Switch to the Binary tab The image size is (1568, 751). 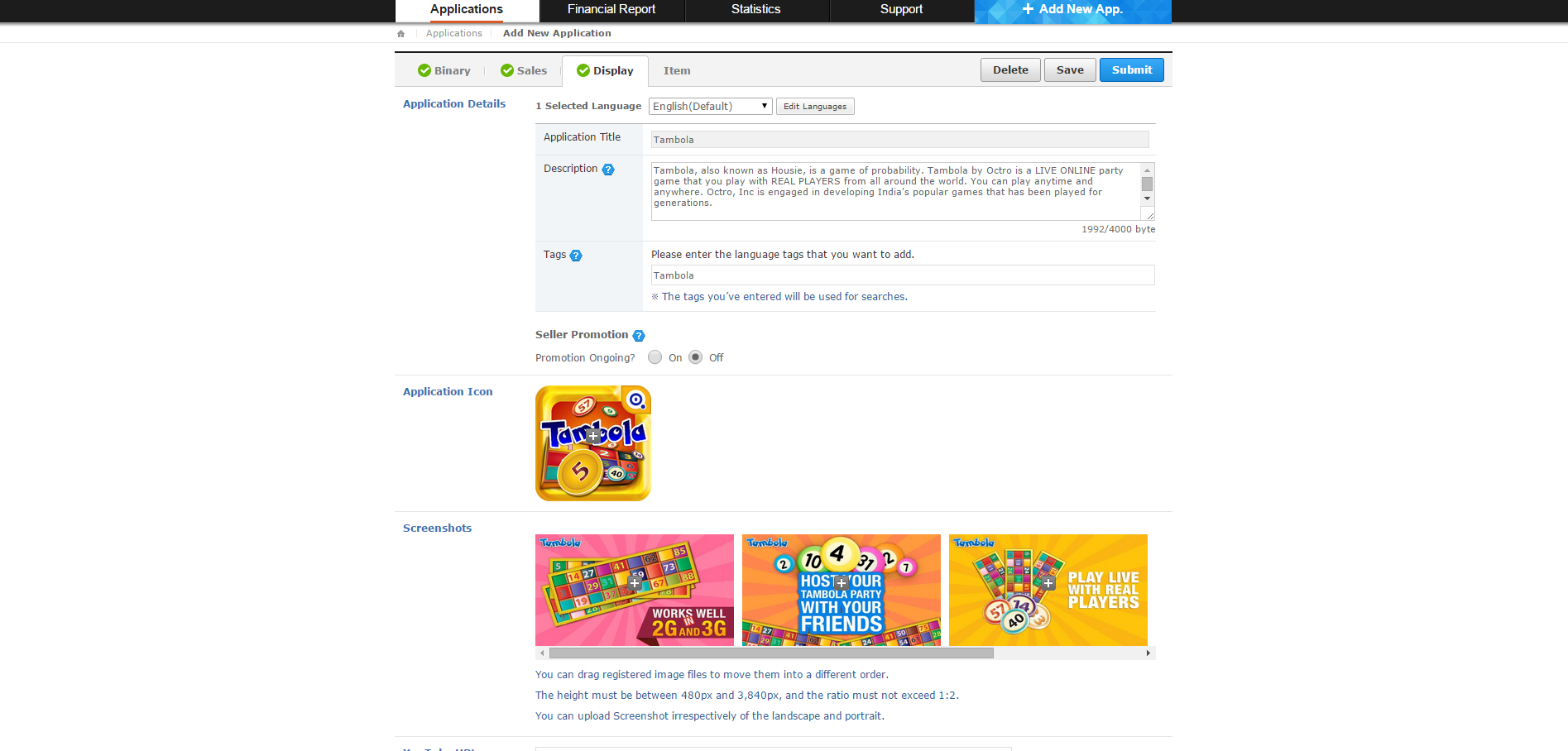[444, 71]
